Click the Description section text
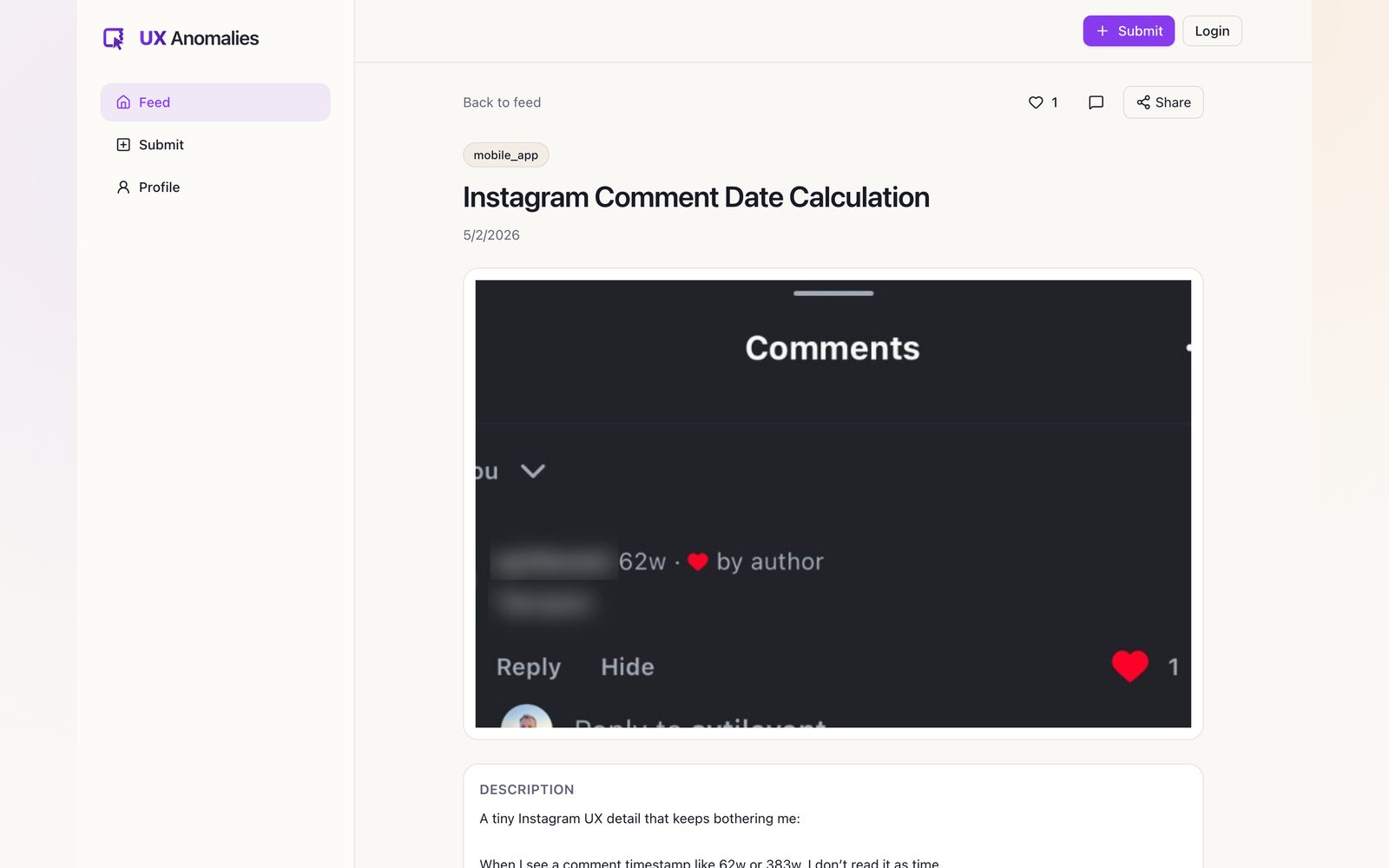This screenshot has height=868, width=1389. click(x=640, y=819)
